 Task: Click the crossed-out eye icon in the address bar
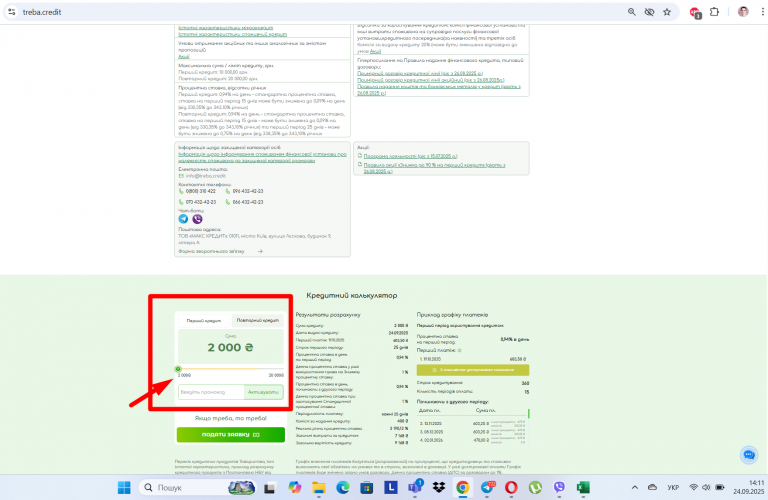click(649, 12)
